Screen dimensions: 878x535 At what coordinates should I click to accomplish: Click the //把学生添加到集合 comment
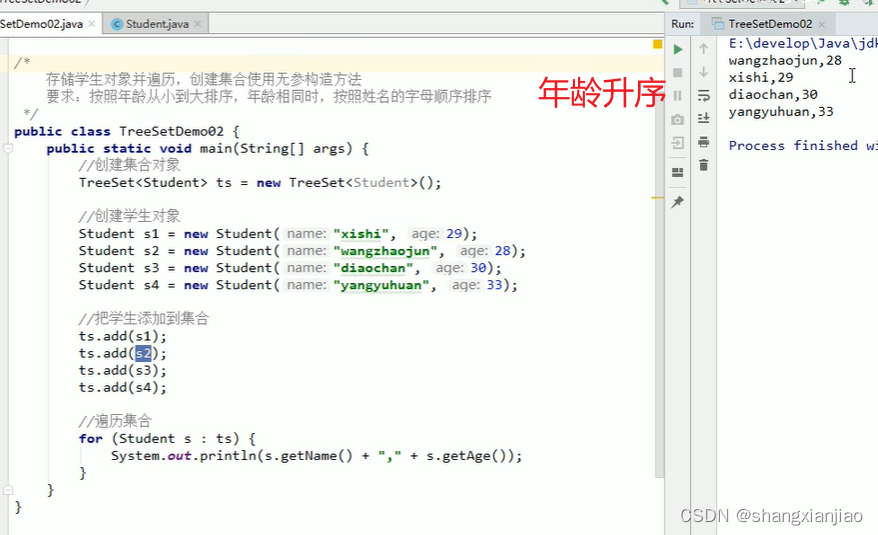[x=144, y=319]
